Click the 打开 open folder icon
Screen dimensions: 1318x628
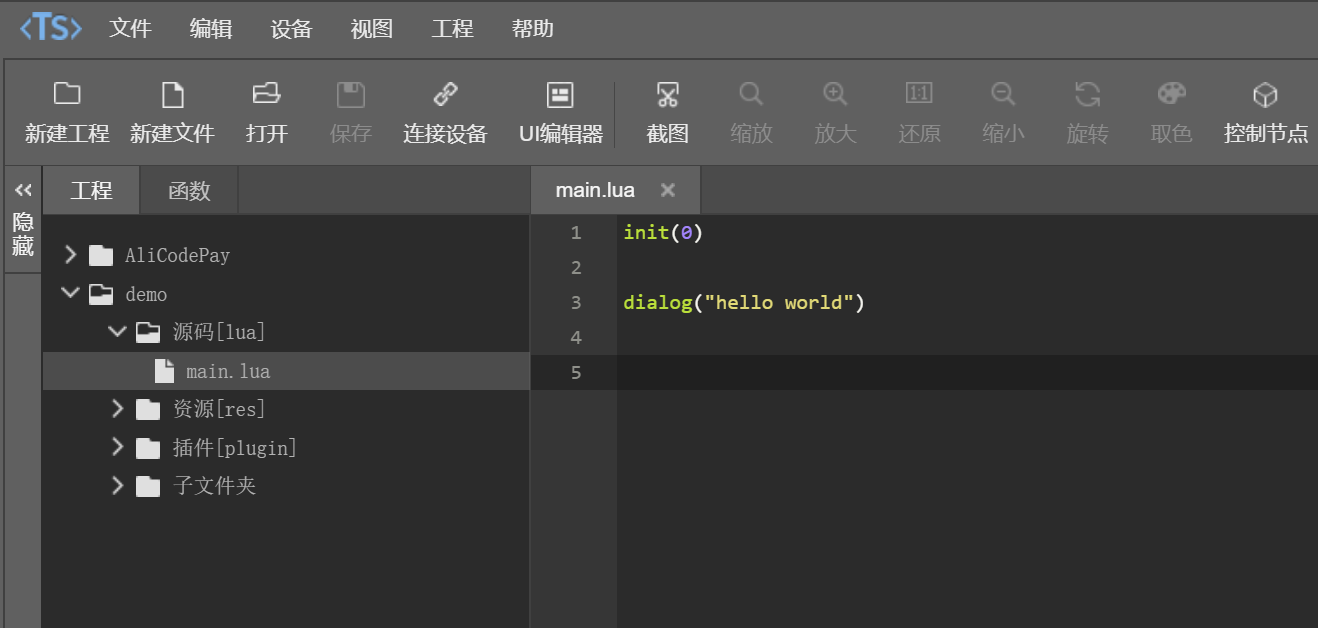pyautogui.click(x=266, y=94)
